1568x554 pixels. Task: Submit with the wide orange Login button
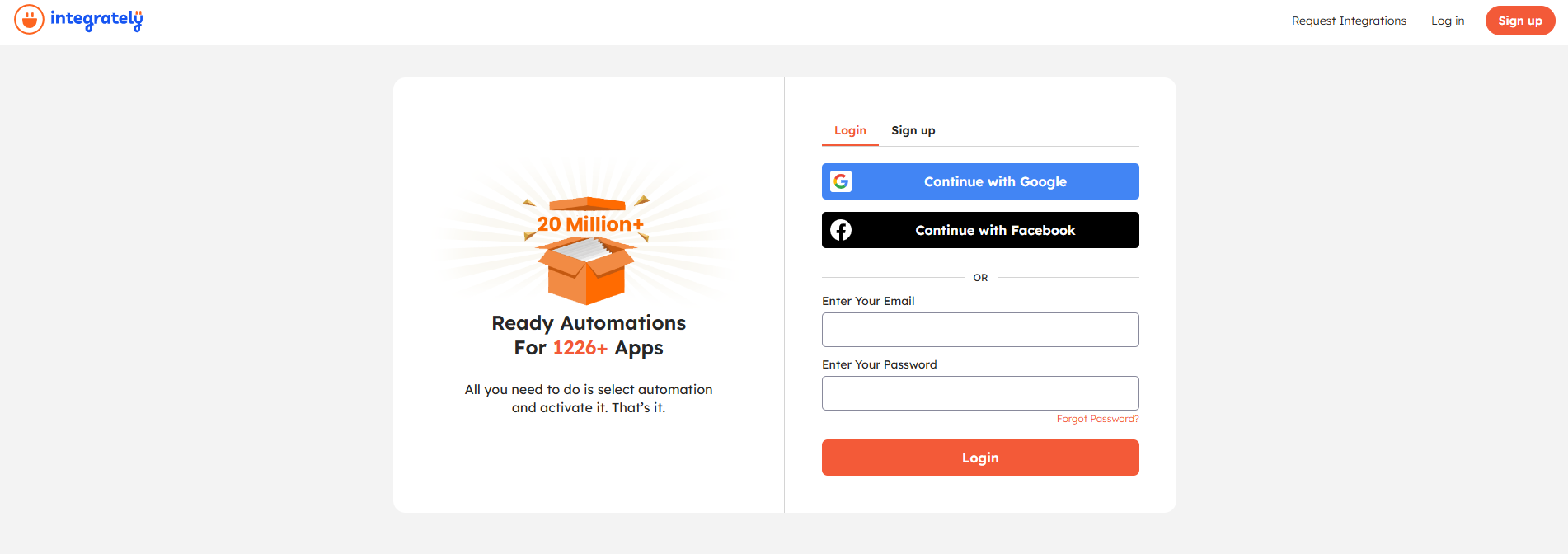(x=980, y=458)
